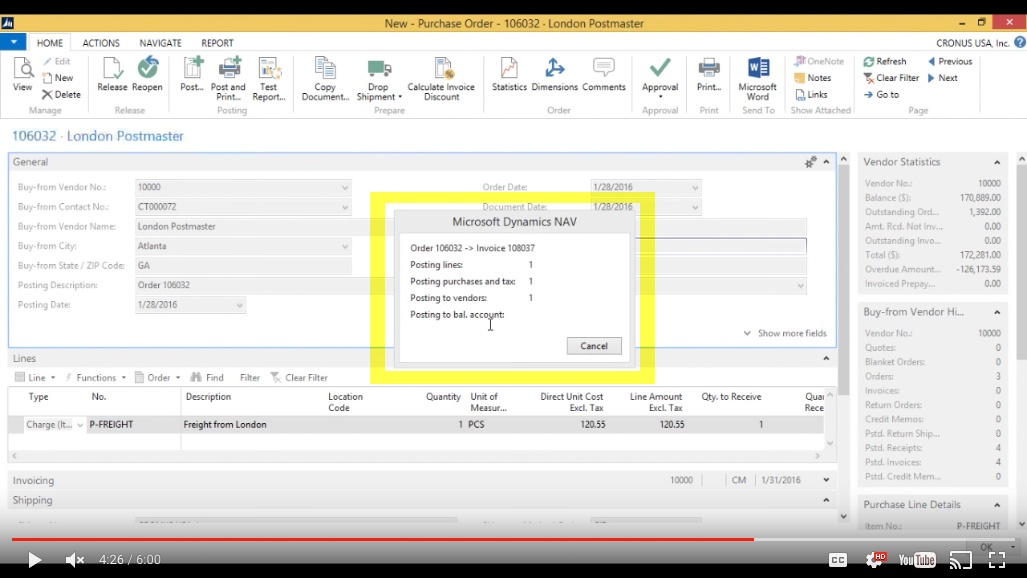Image resolution: width=1027 pixels, height=578 pixels.
Task: Click Calculate Invoice Discount
Action: click(x=441, y=78)
